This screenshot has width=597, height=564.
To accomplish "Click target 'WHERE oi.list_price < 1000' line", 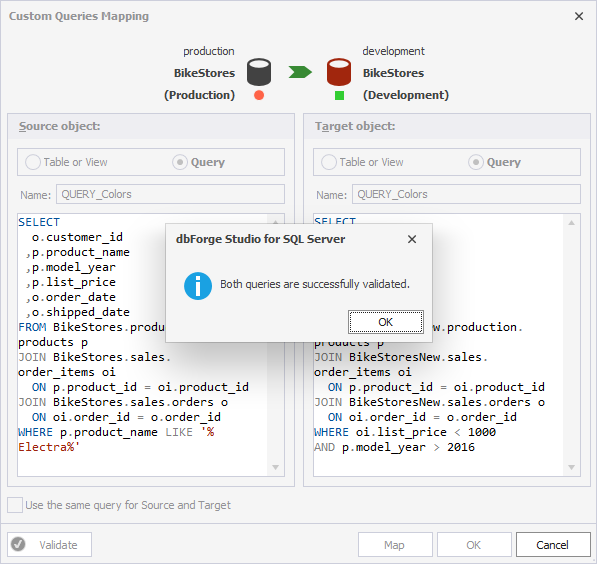I will click(x=405, y=432).
